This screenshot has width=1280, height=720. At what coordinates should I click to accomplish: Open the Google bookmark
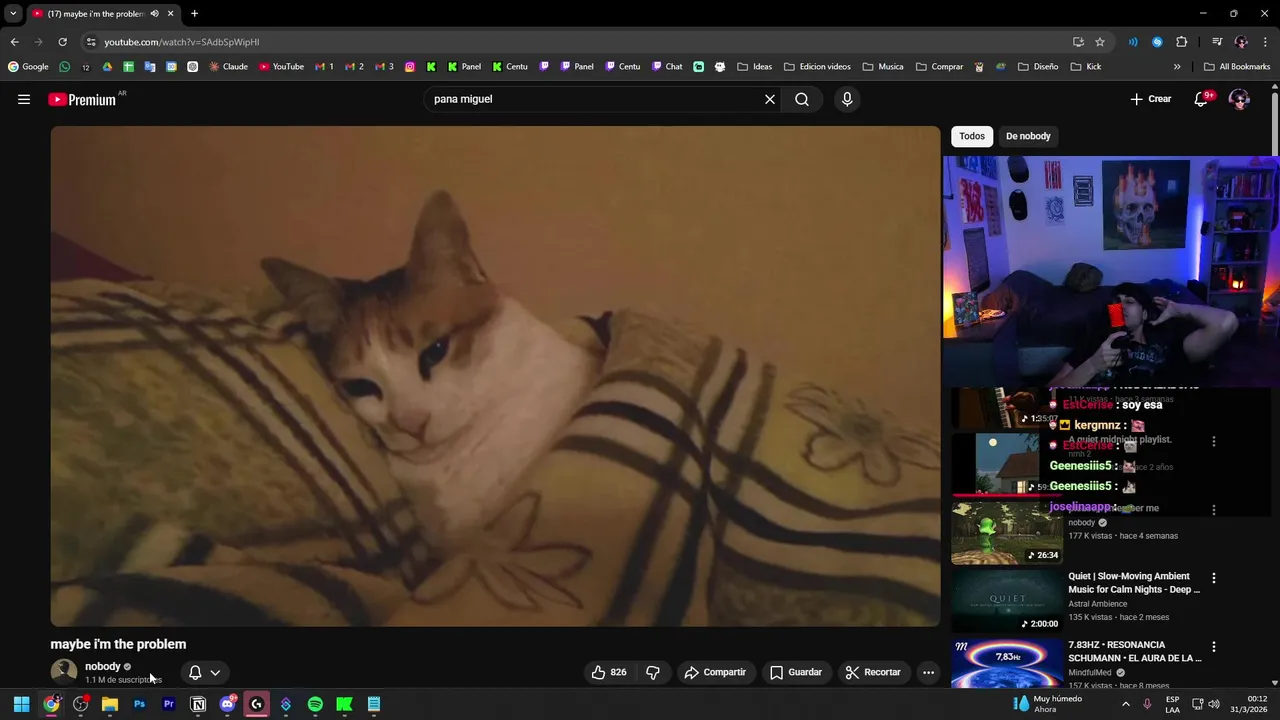tap(28, 67)
